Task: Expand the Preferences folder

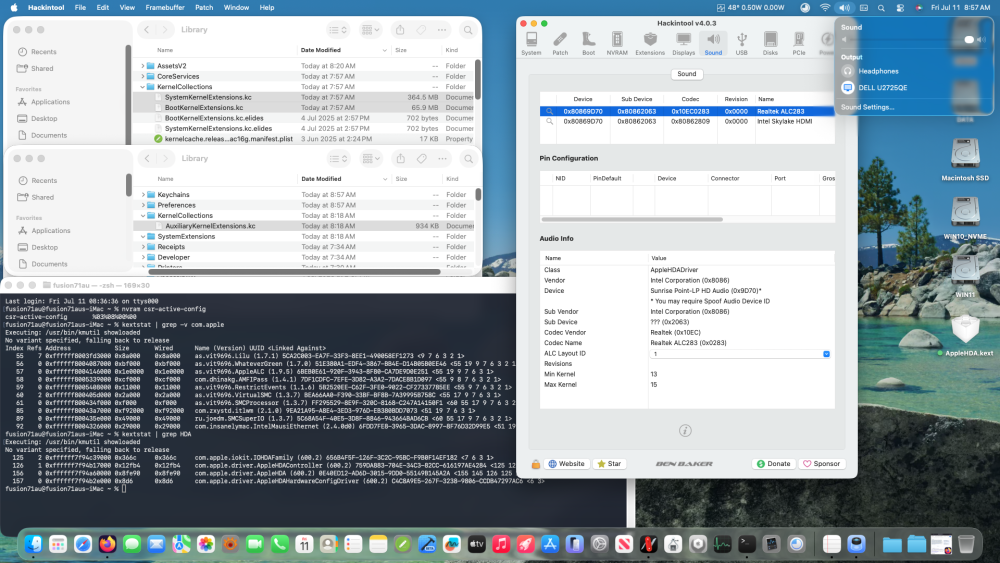Action: 143,205
